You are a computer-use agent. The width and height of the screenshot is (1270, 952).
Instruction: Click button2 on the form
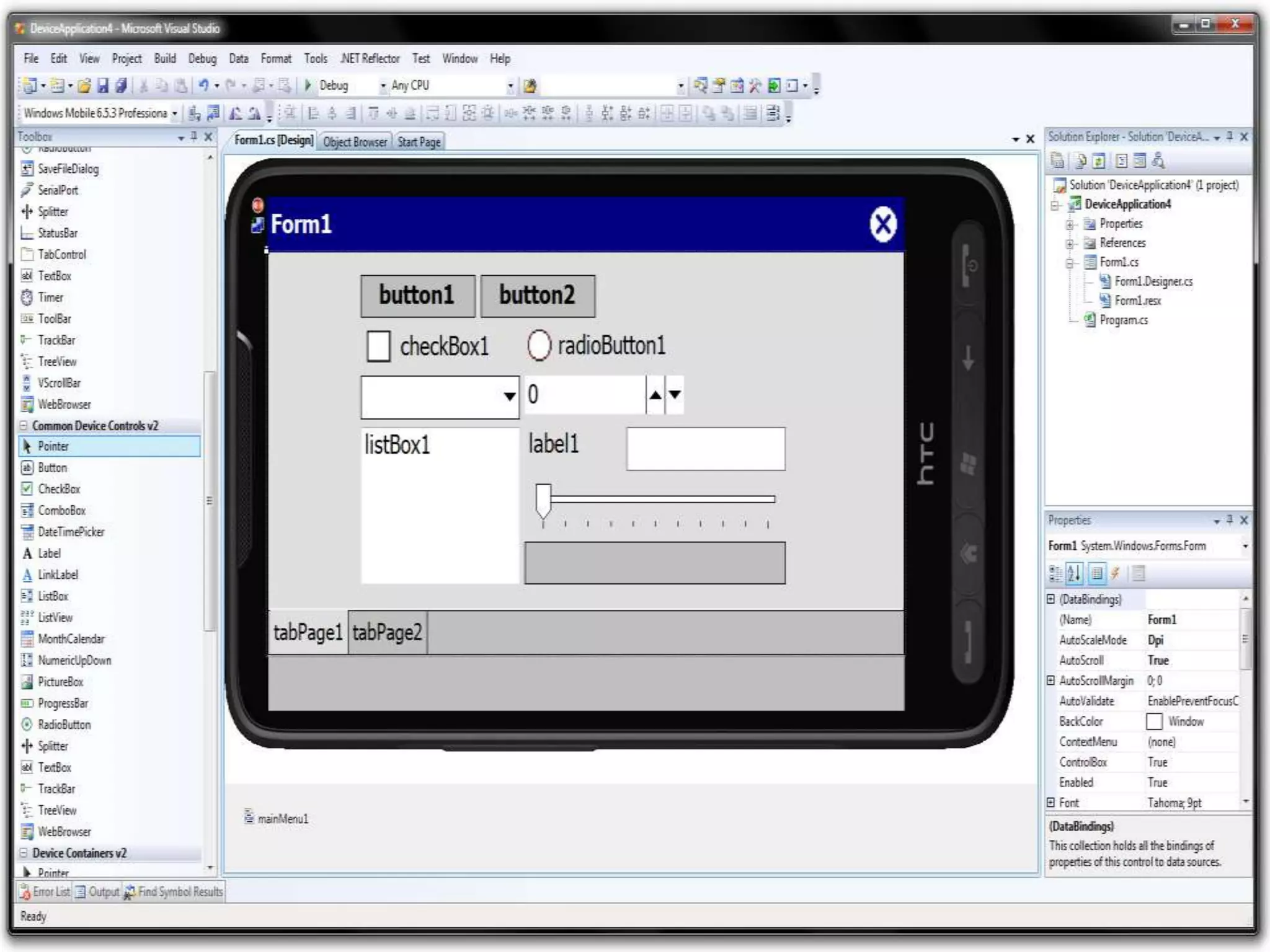click(x=537, y=296)
